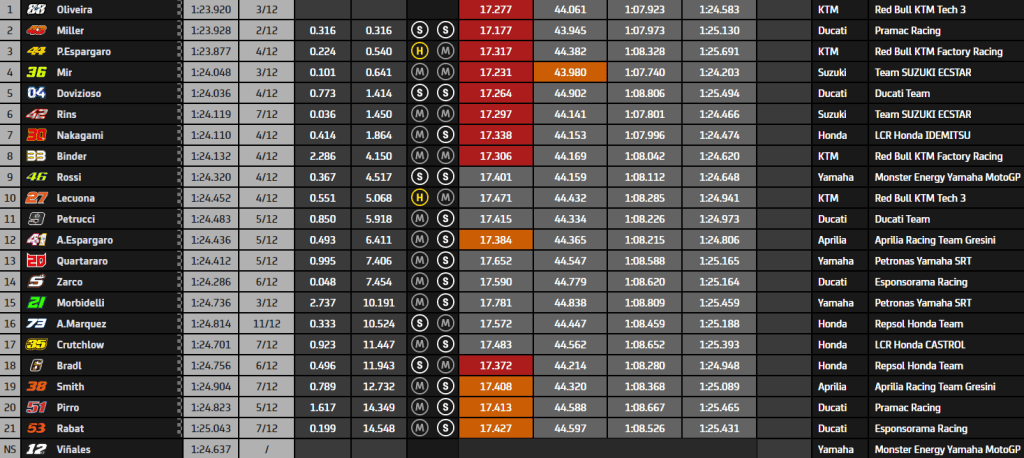This screenshot has width=1024, height=458.
Task: Click Red Bull KTM Tech 3 team for Oliveira
Action: pos(920,10)
